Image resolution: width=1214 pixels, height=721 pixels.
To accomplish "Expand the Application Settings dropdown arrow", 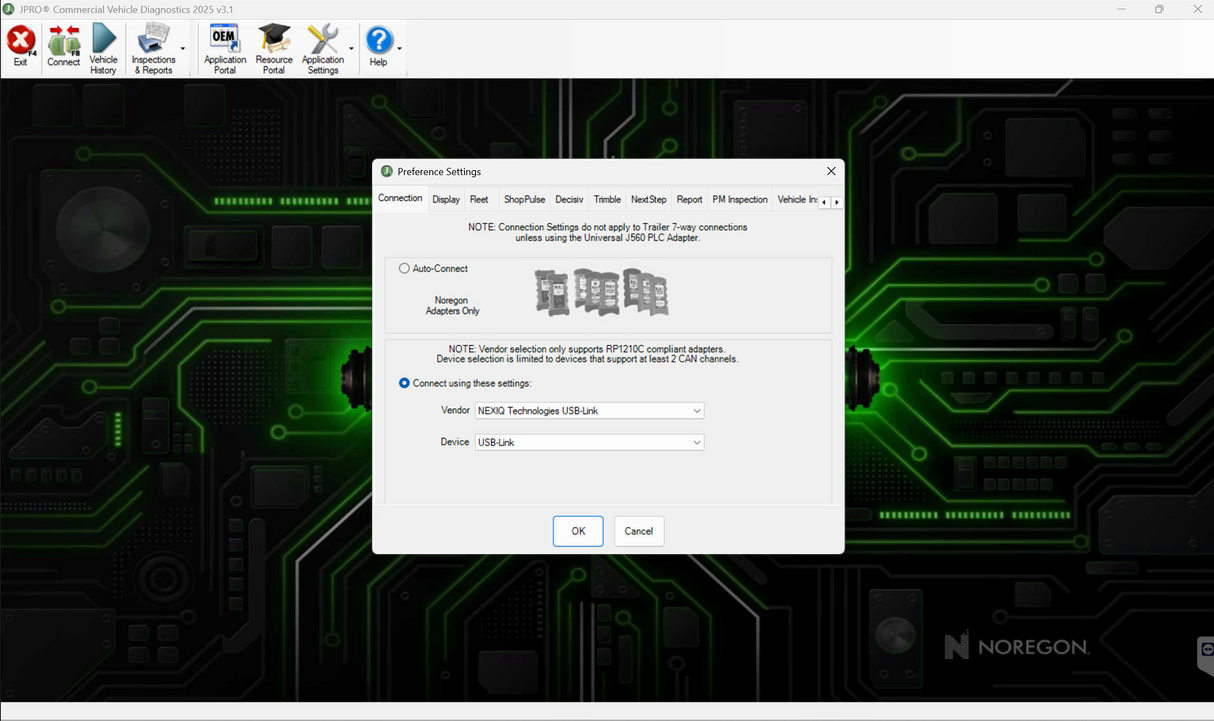I will click(x=352, y=48).
